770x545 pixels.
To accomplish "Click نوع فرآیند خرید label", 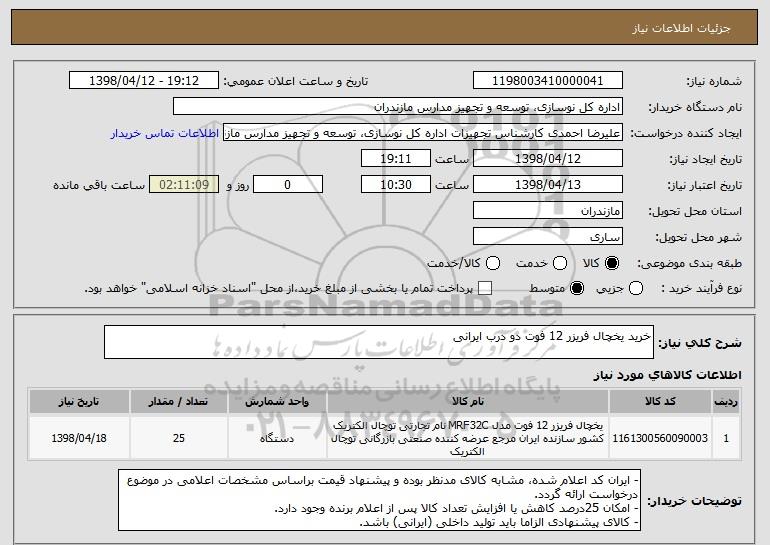I will coord(702,288).
